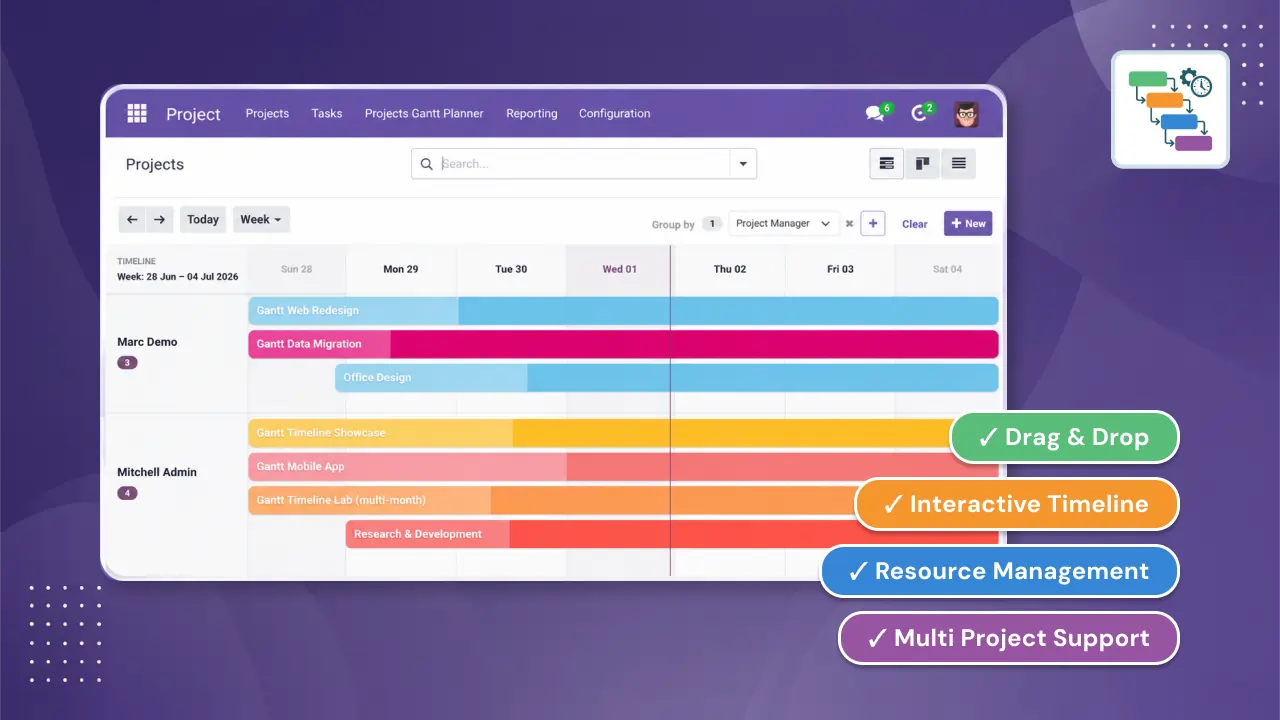This screenshot has width=1280, height=720.
Task: Open the activities clock icon with badge 2
Action: pos(920,113)
